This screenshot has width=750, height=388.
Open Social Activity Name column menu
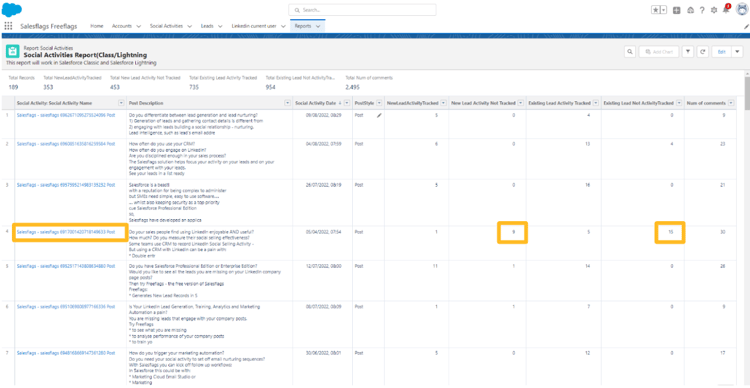121,103
